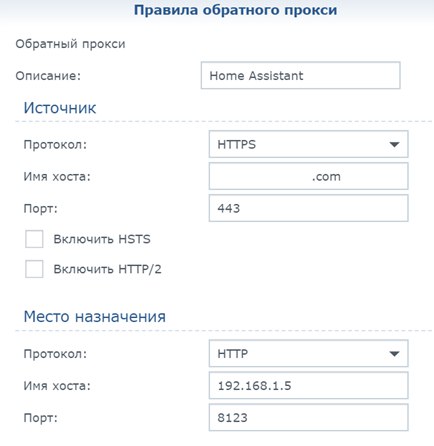Select the source Порт field with 443
Screen dimensions: 434x446
pyautogui.click(x=308, y=208)
